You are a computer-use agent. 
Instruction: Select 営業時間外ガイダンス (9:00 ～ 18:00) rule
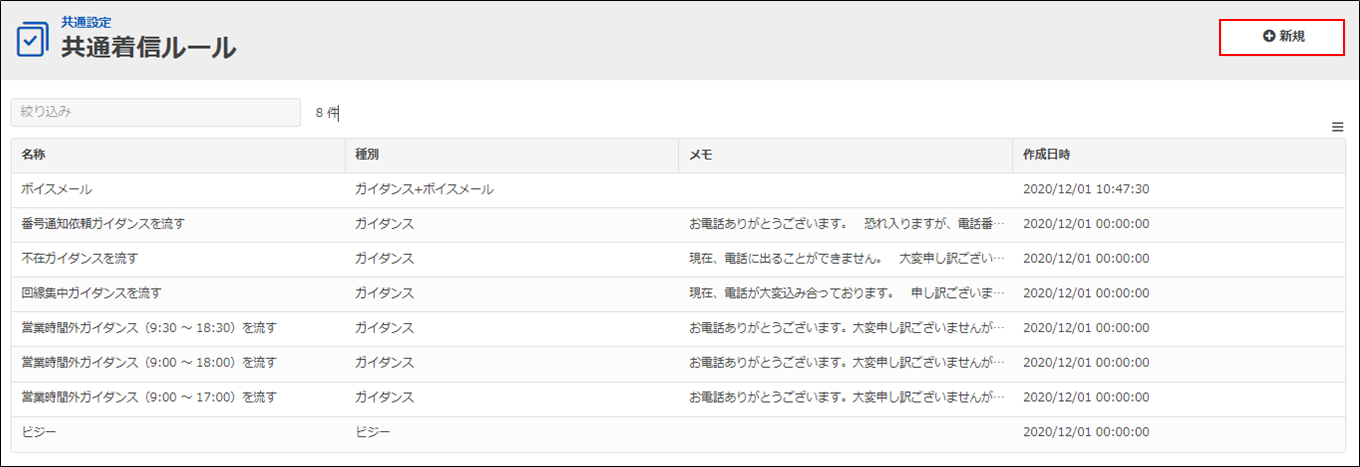click(148, 362)
